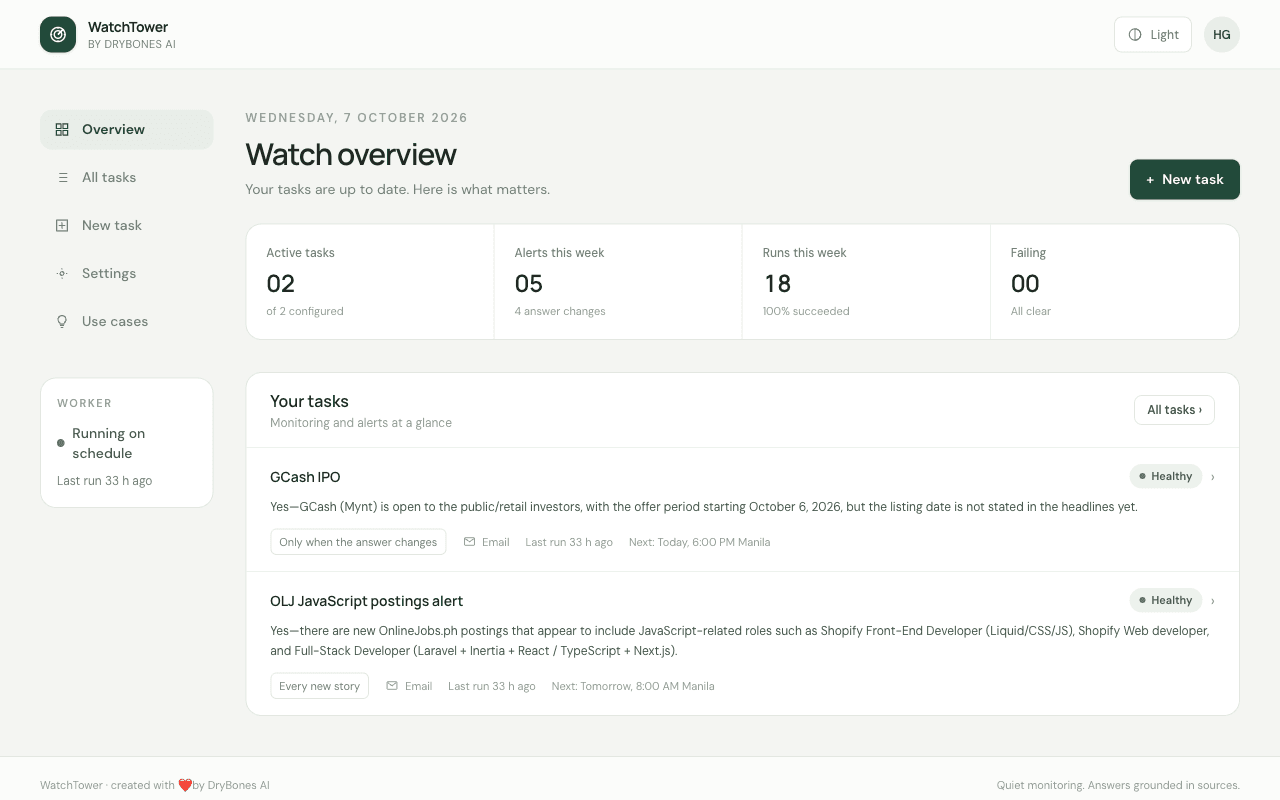The height and width of the screenshot is (800, 1280).
Task: Click the HG user avatar
Action: 1222,34
